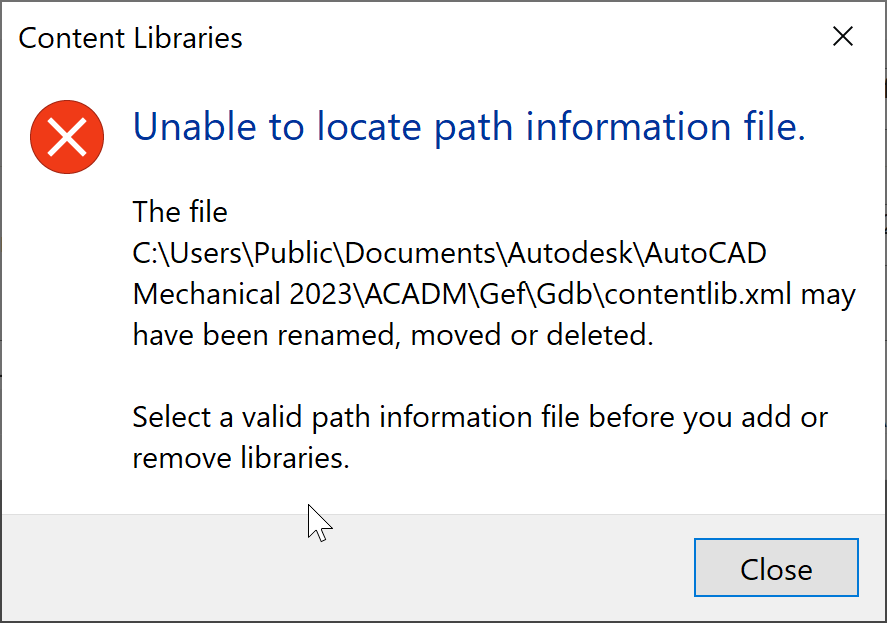Click the 'AutoCAD' word in the path
The height and width of the screenshot is (623, 887).
704,253
